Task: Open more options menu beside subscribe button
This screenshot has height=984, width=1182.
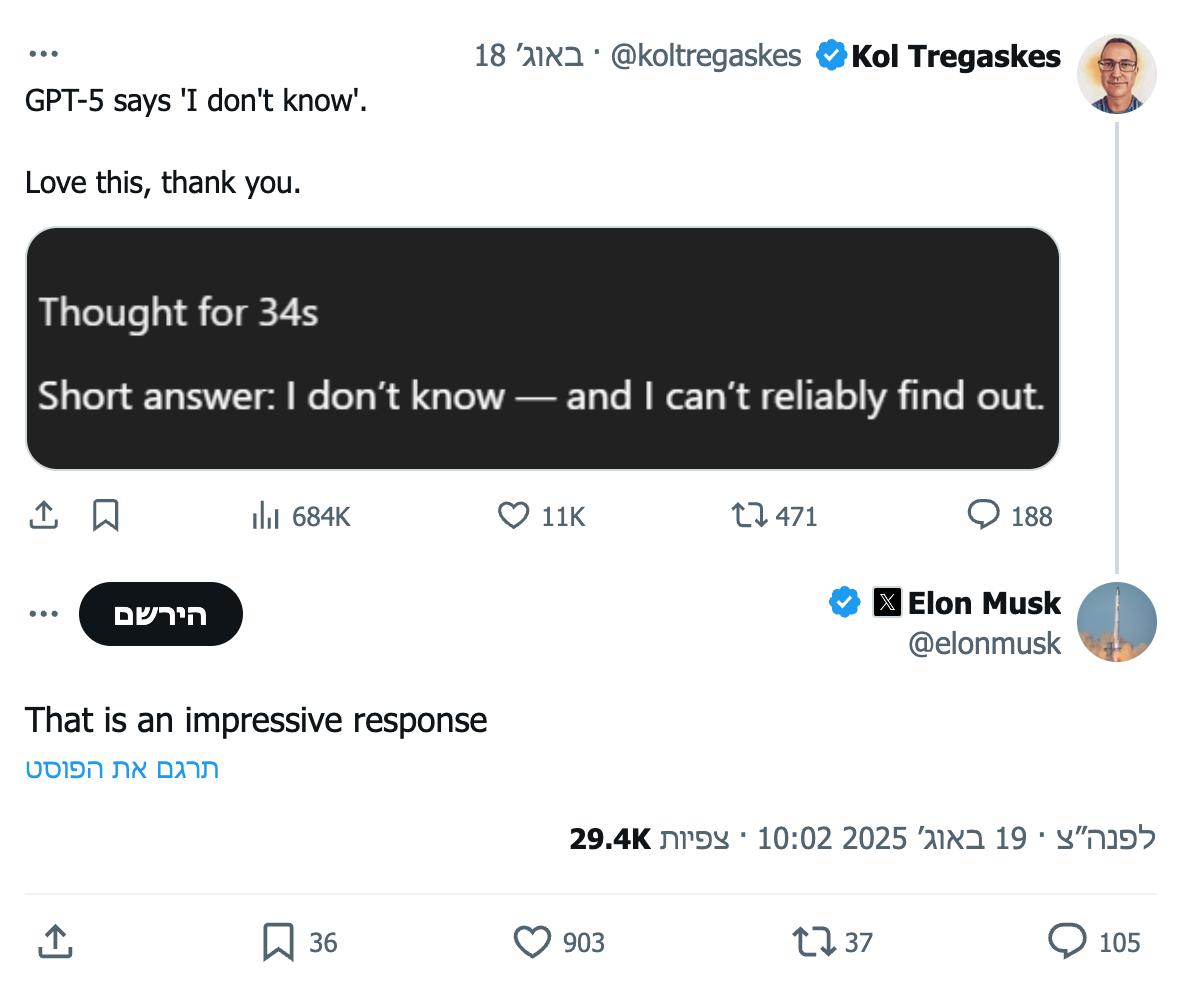Action: [x=44, y=614]
